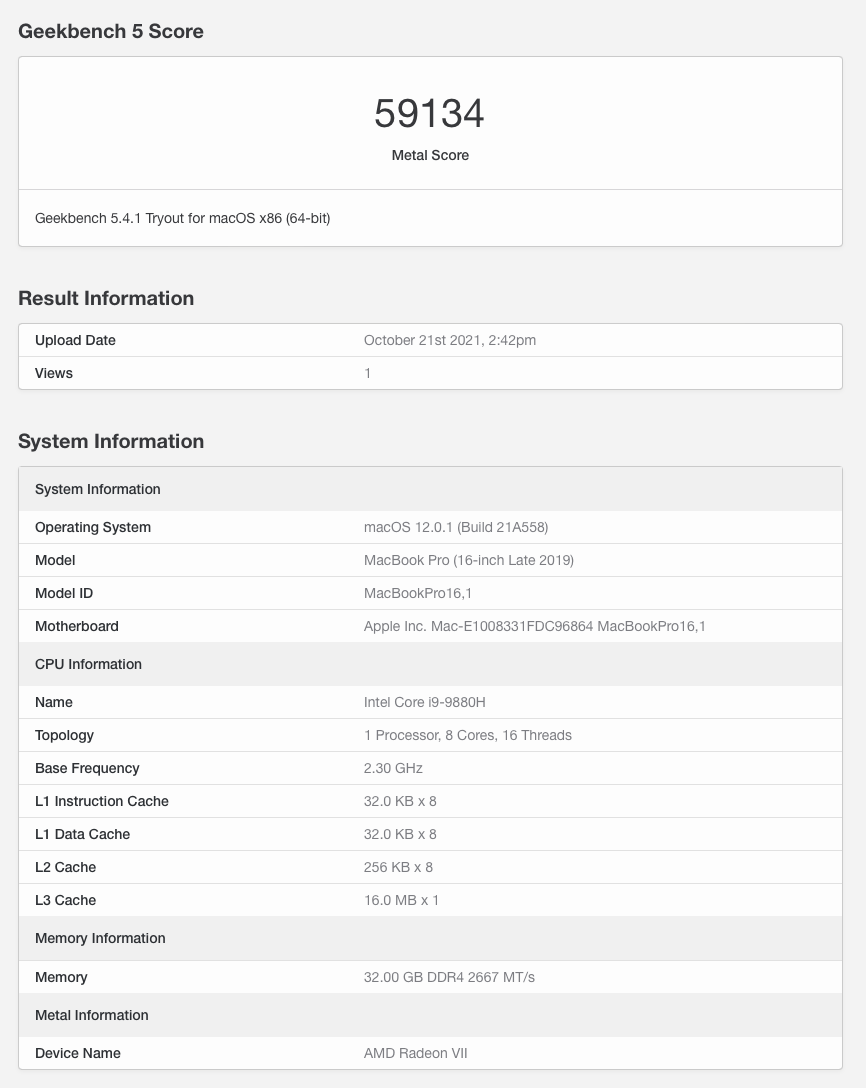This screenshot has width=866, height=1088.
Task: Click the 'Result Information' heading
Action: point(106,298)
